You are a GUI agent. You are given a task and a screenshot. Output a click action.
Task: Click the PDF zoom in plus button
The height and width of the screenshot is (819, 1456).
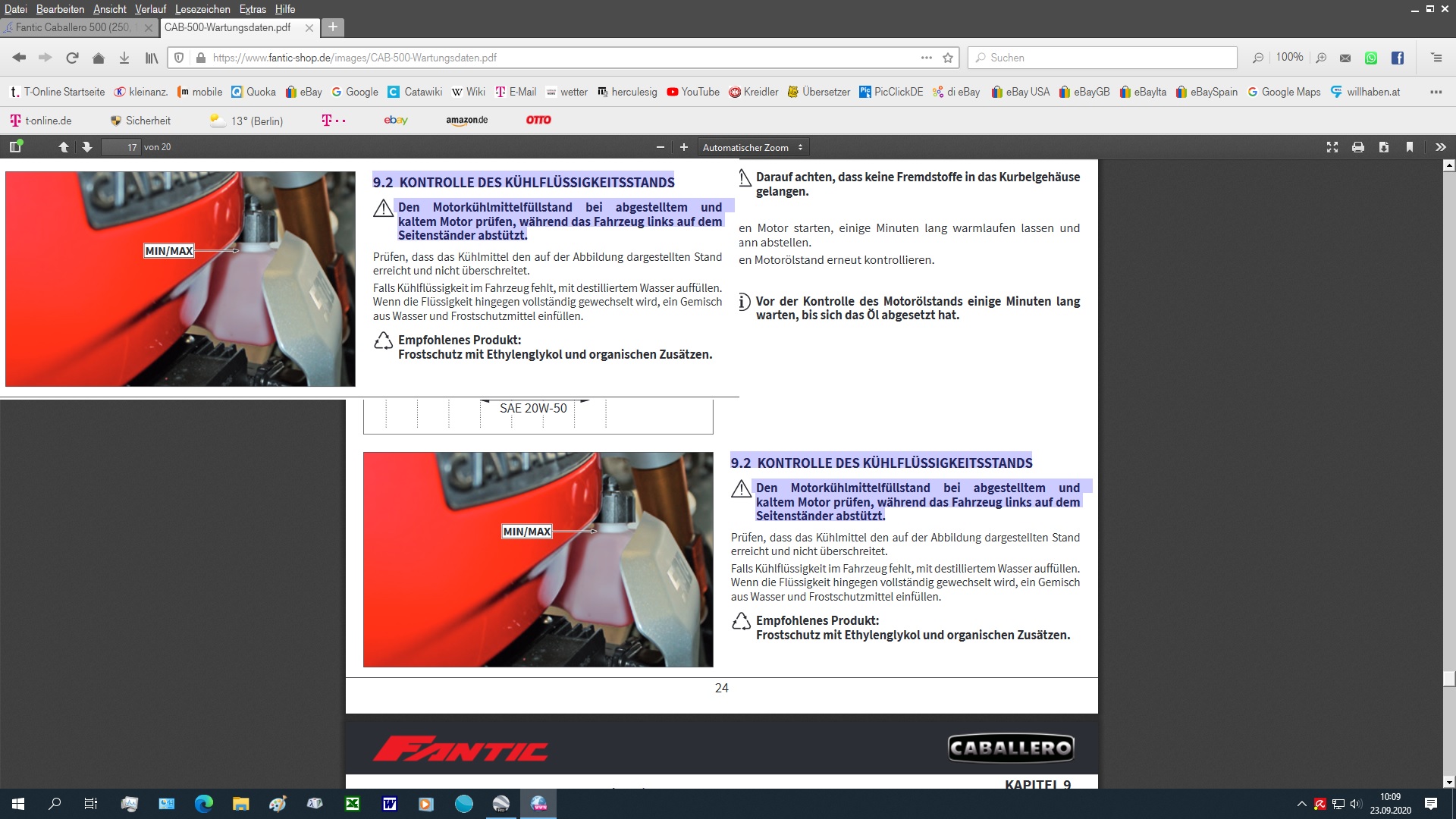click(684, 147)
